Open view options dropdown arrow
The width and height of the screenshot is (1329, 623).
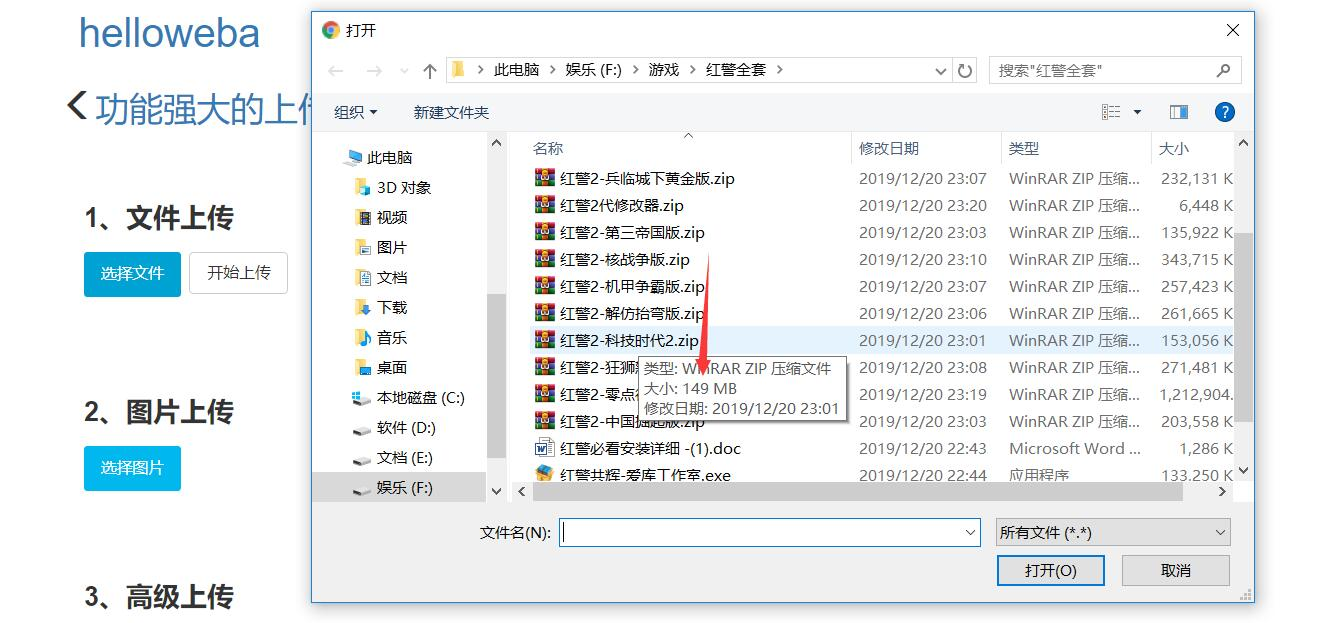click(x=1137, y=112)
